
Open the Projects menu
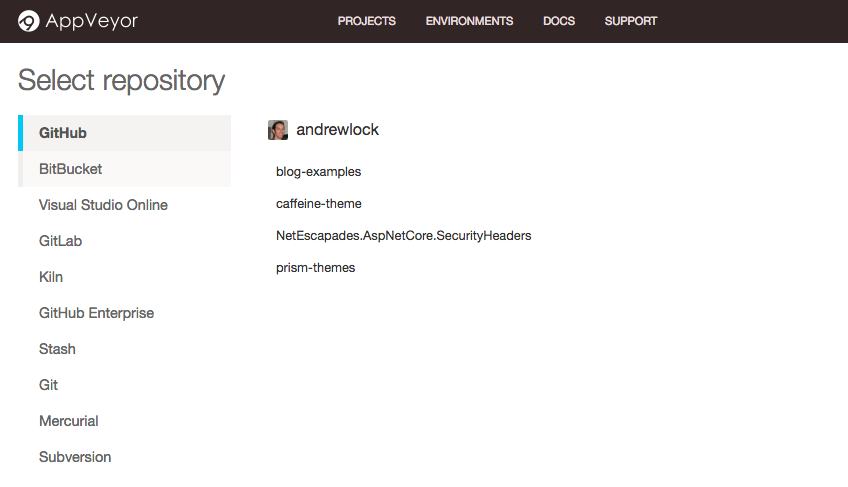pyautogui.click(x=367, y=21)
